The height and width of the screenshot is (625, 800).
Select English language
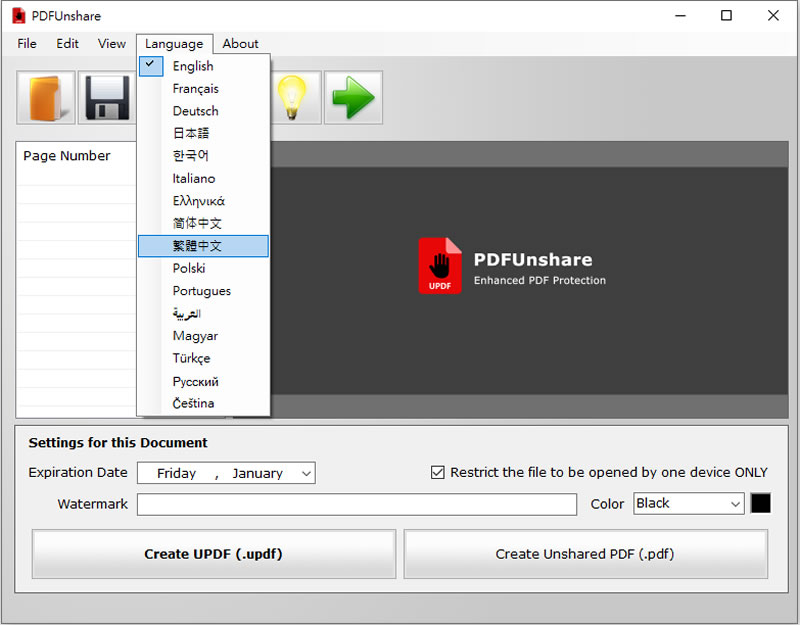pyautogui.click(x=203, y=66)
